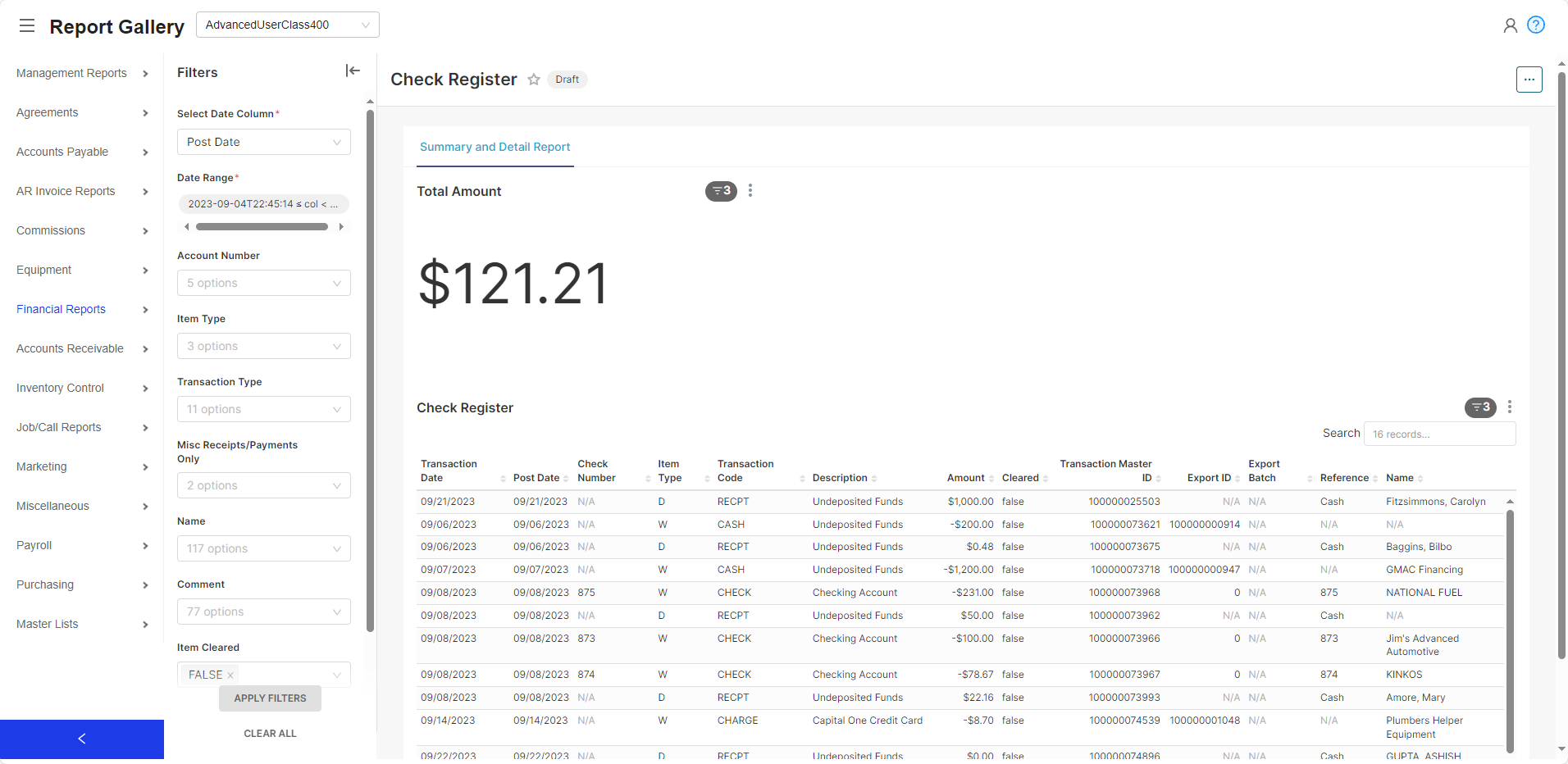Open report more options ellipsis button
The image size is (1568, 764).
pyautogui.click(x=1529, y=80)
